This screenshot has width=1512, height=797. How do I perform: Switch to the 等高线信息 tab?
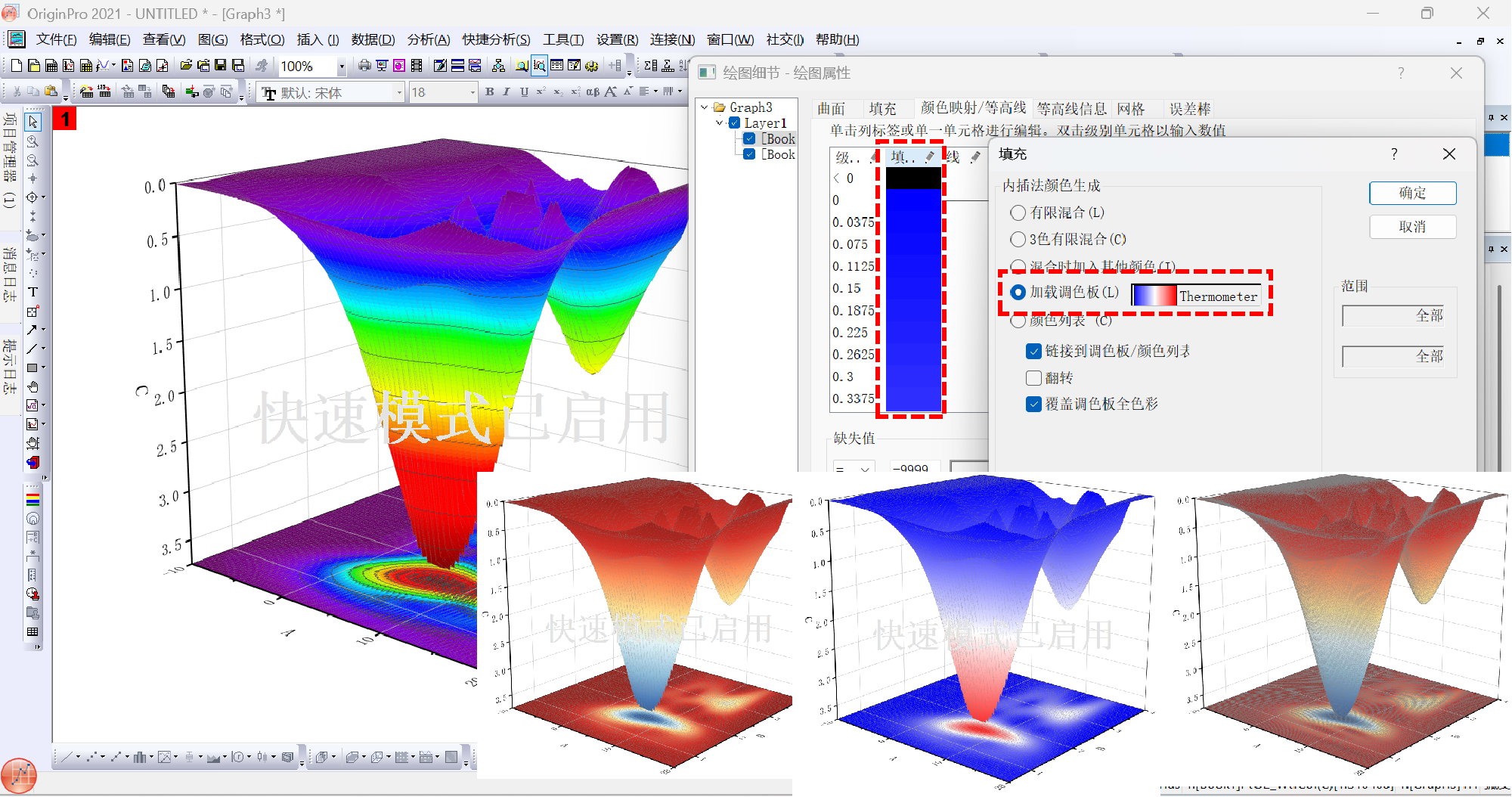click(x=1071, y=109)
